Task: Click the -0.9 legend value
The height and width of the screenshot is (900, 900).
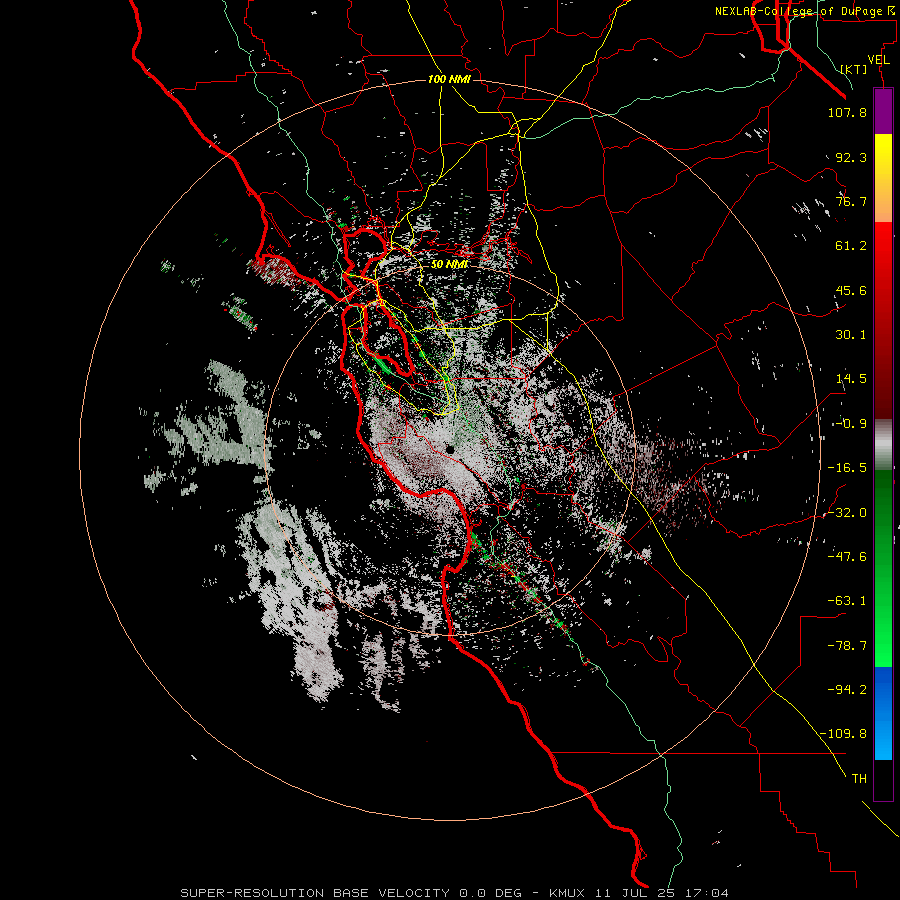Action: tap(851, 424)
